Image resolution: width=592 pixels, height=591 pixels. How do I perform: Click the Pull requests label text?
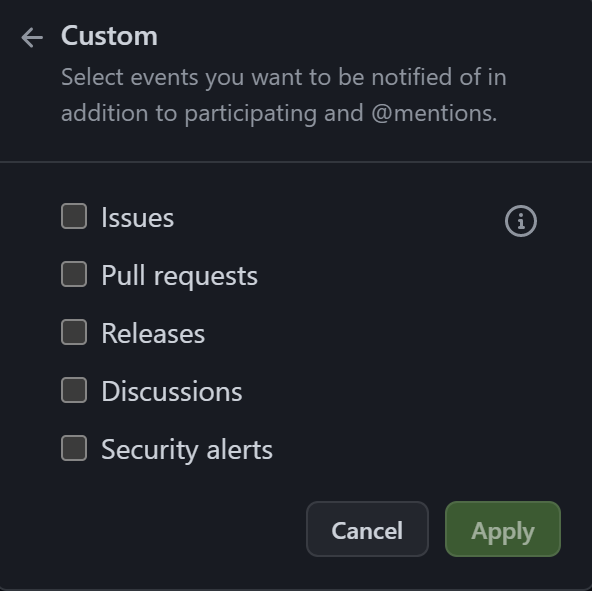(179, 276)
